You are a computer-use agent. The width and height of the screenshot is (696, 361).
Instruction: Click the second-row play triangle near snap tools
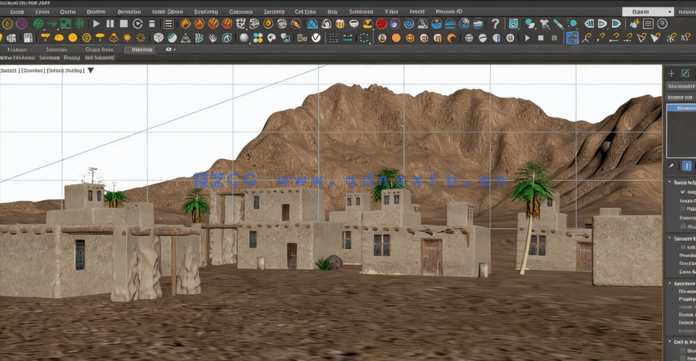click(527, 38)
